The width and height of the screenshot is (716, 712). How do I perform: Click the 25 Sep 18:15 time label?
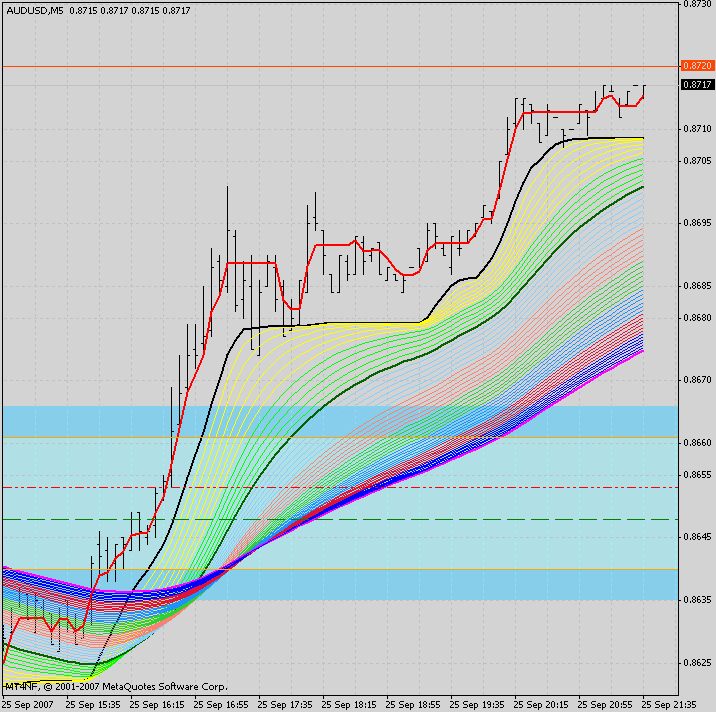349,705
